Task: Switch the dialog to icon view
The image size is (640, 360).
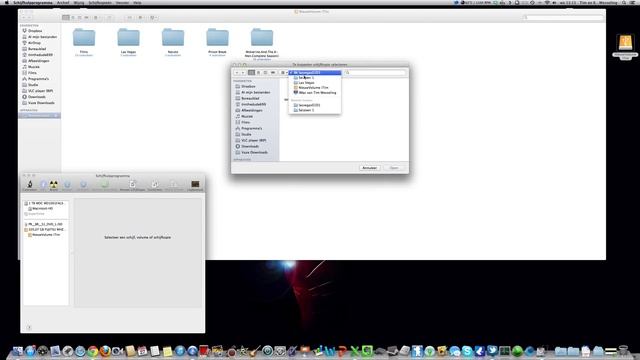Action: pos(251,72)
